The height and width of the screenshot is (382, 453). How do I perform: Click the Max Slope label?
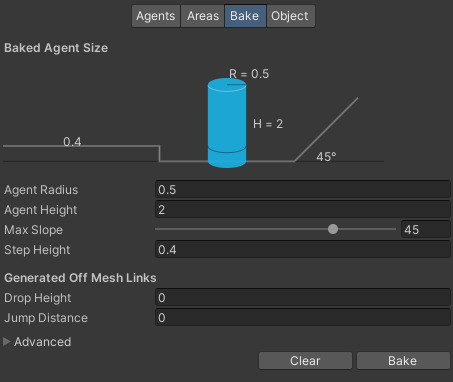click(x=33, y=230)
